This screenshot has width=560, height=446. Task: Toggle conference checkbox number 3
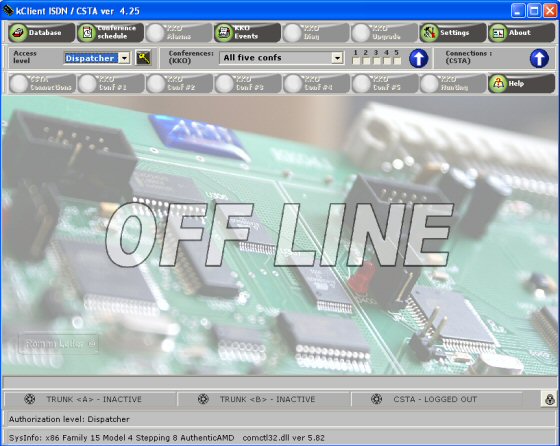pyautogui.click(x=376, y=61)
